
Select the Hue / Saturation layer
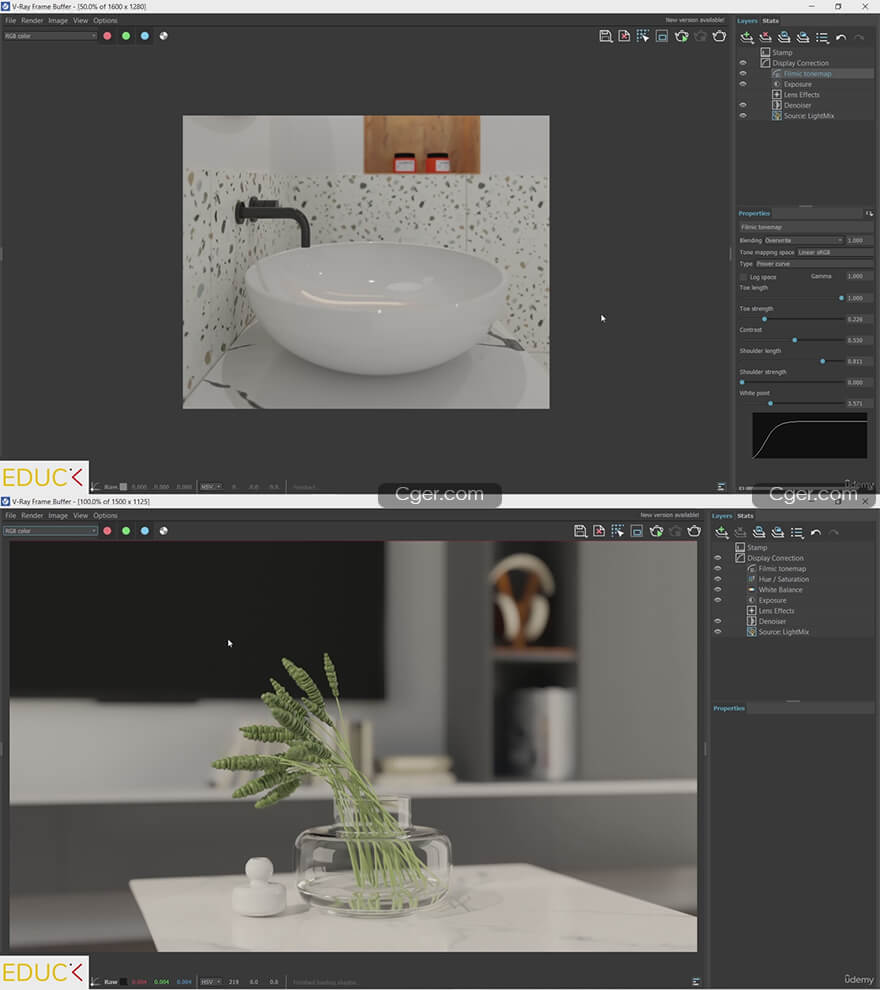click(783, 579)
